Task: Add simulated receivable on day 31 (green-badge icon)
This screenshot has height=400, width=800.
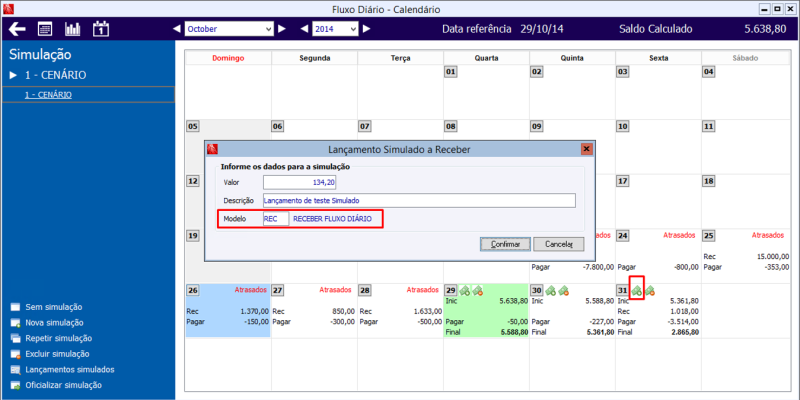Action: 637,291
